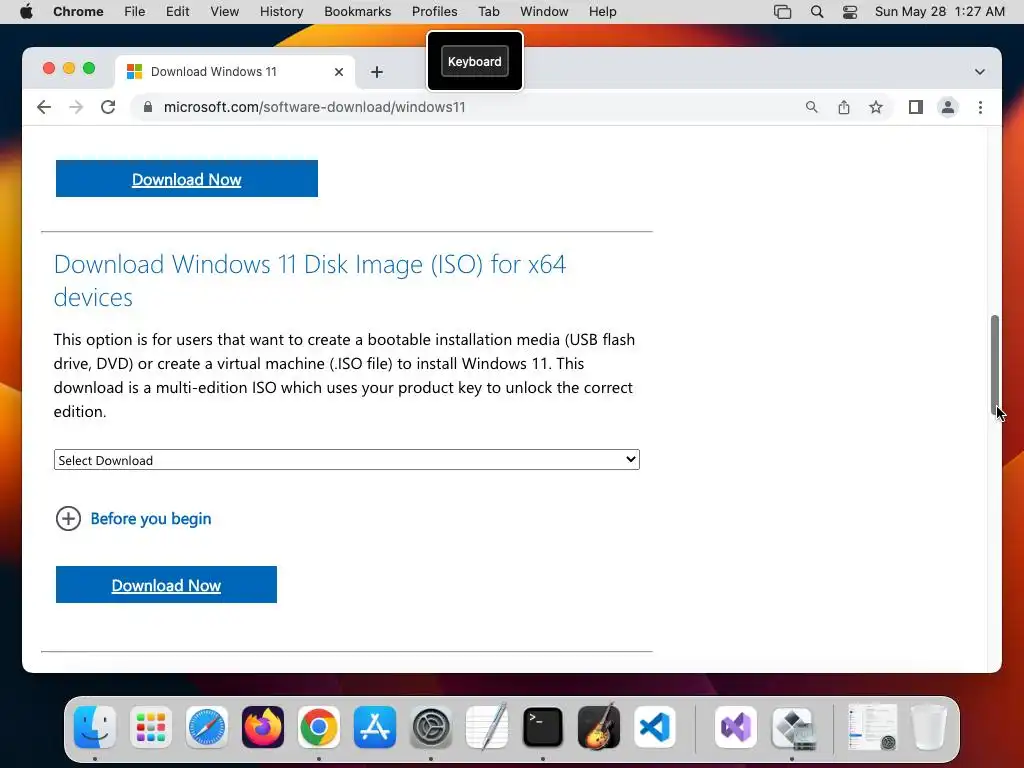Open Launchpad from the dock
Viewport: 1024px width, 768px height.
(151, 727)
